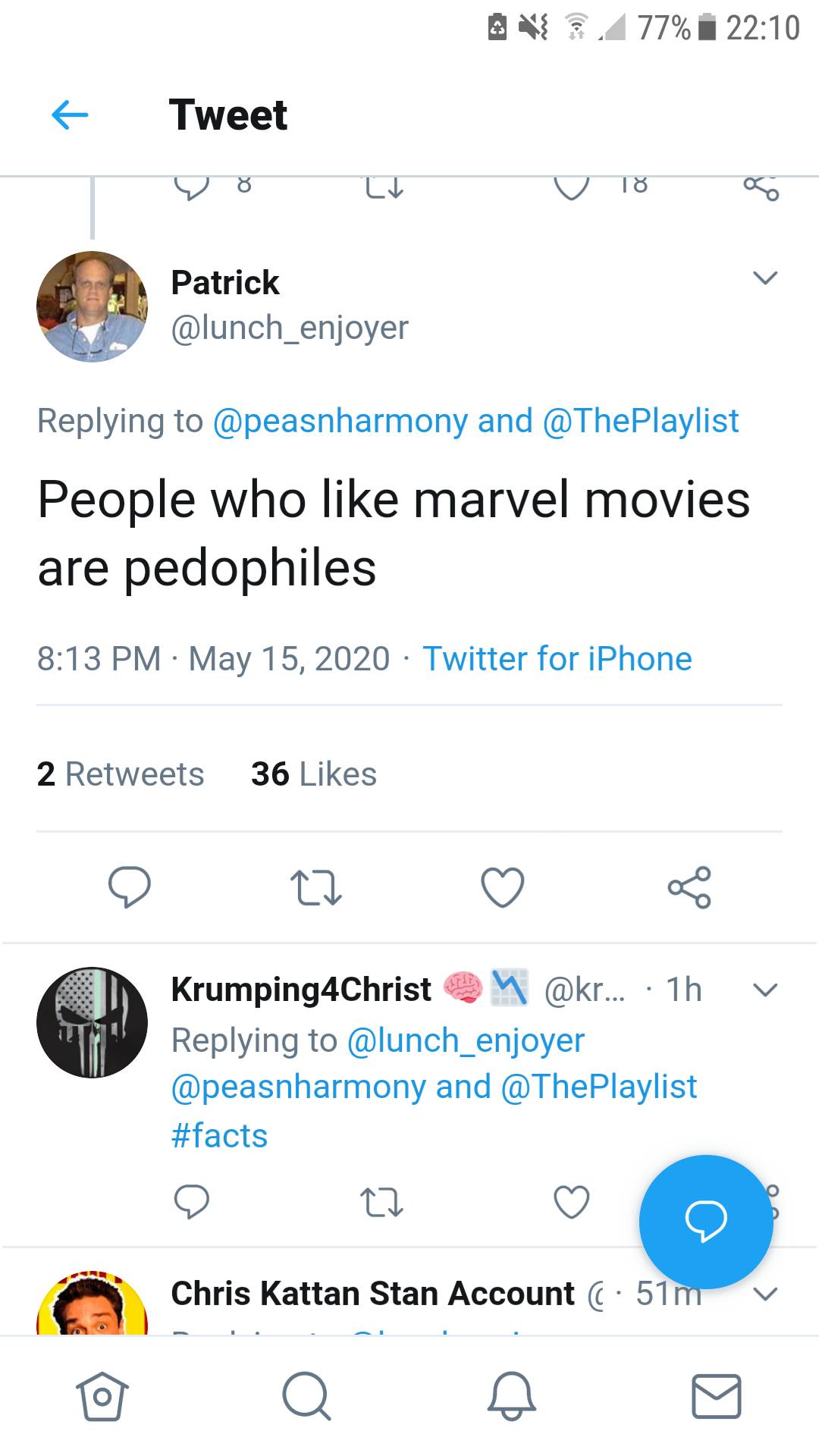
Task: Open options for Krumping4Christ's reply
Action: coord(766,990)
